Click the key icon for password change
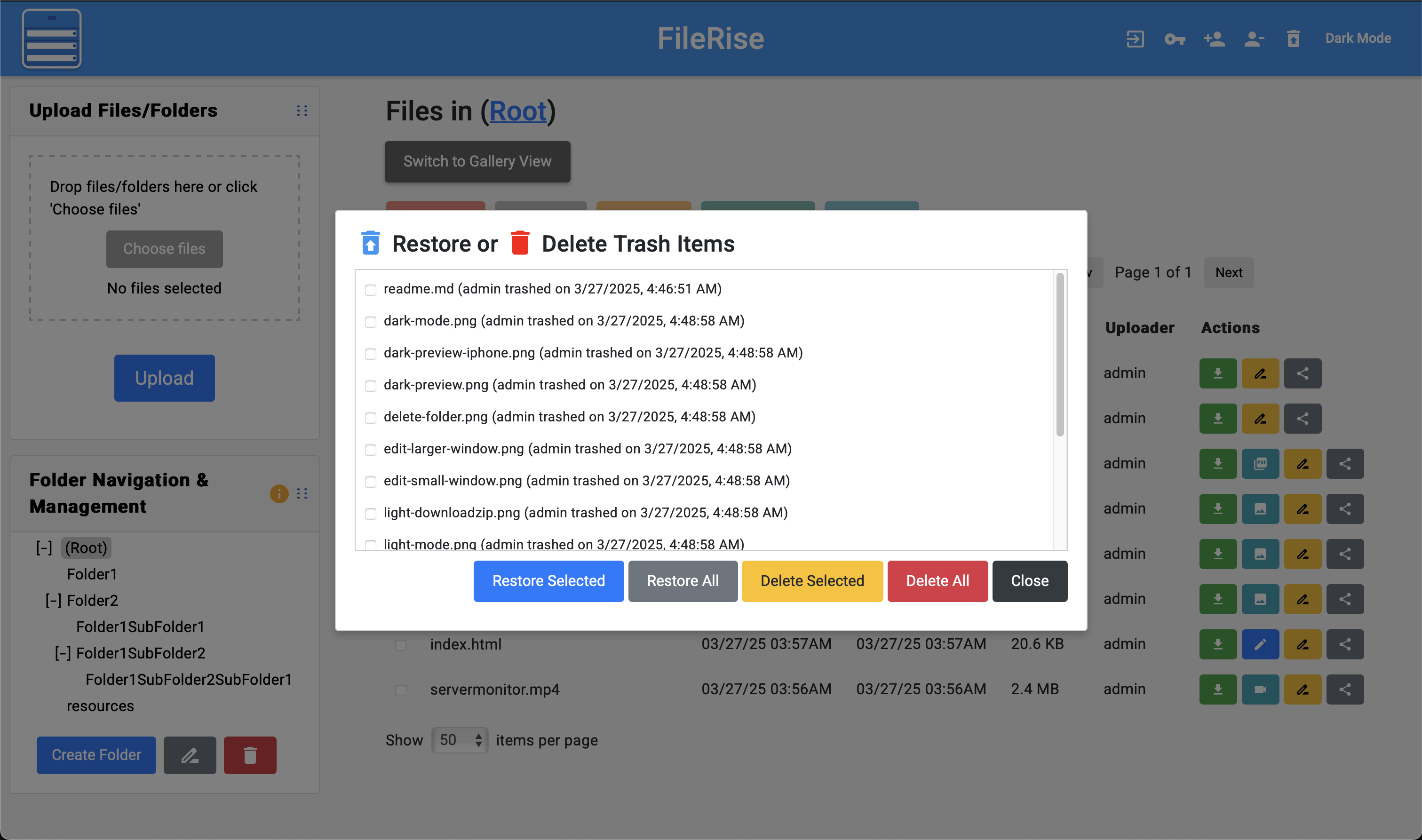The height and width of the screenshot is (840, 1422). click(1175, 39)
